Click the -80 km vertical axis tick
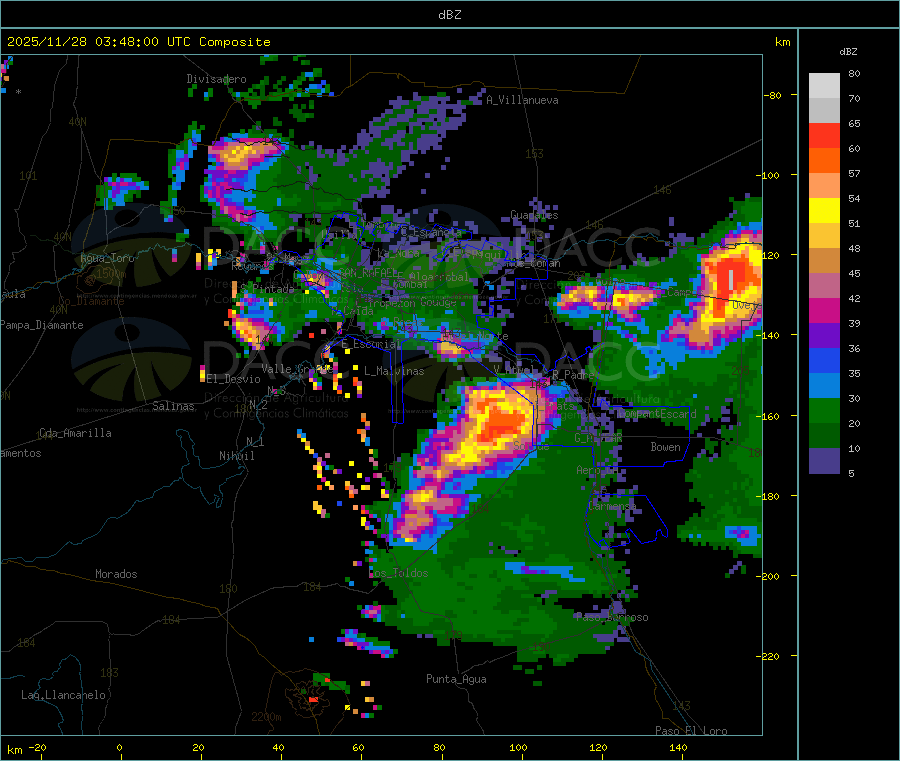The width and height of the screenshot is (900, 761). coord(772,95)
